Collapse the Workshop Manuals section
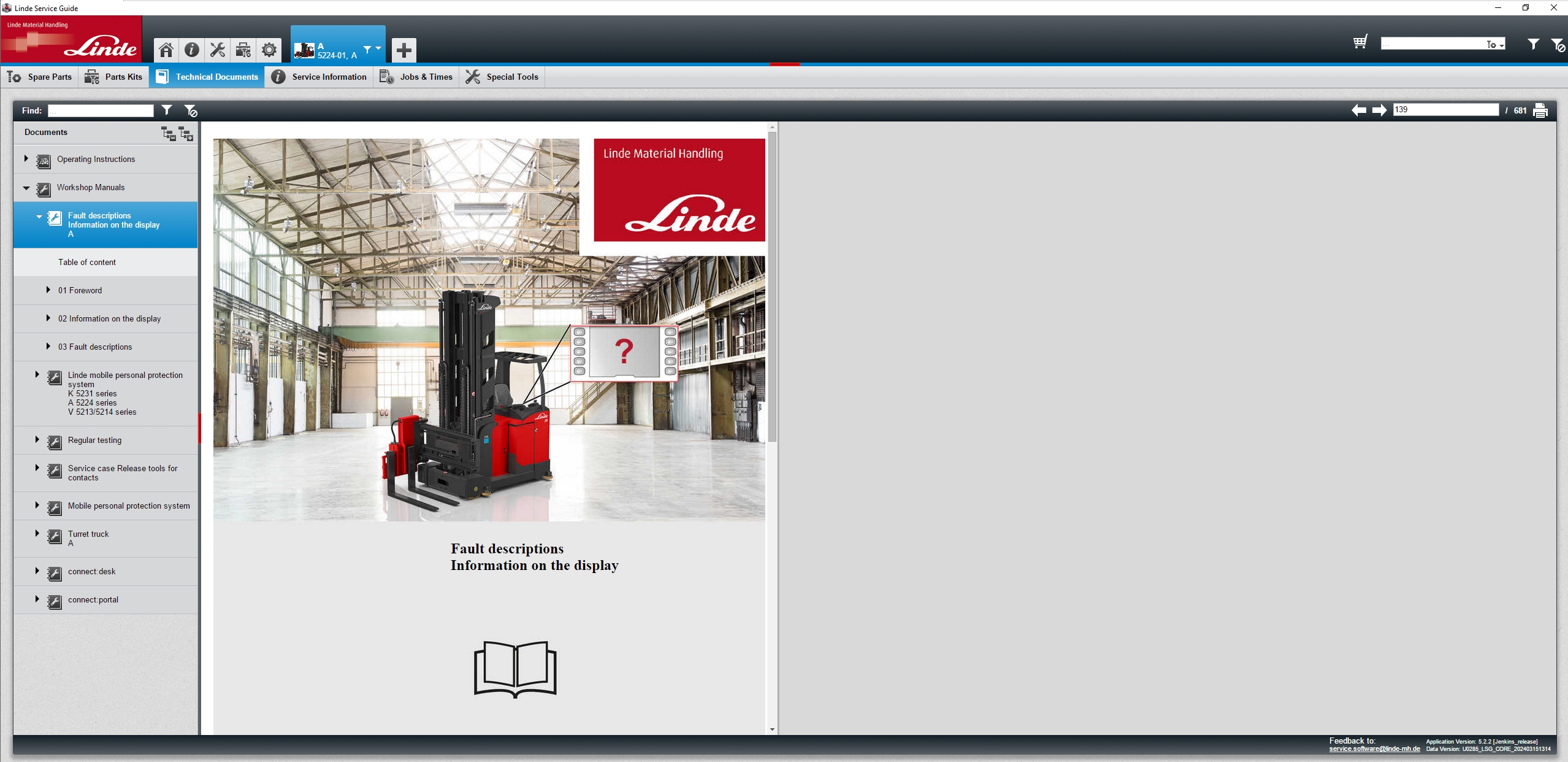1568x762 pixels. 26,187
